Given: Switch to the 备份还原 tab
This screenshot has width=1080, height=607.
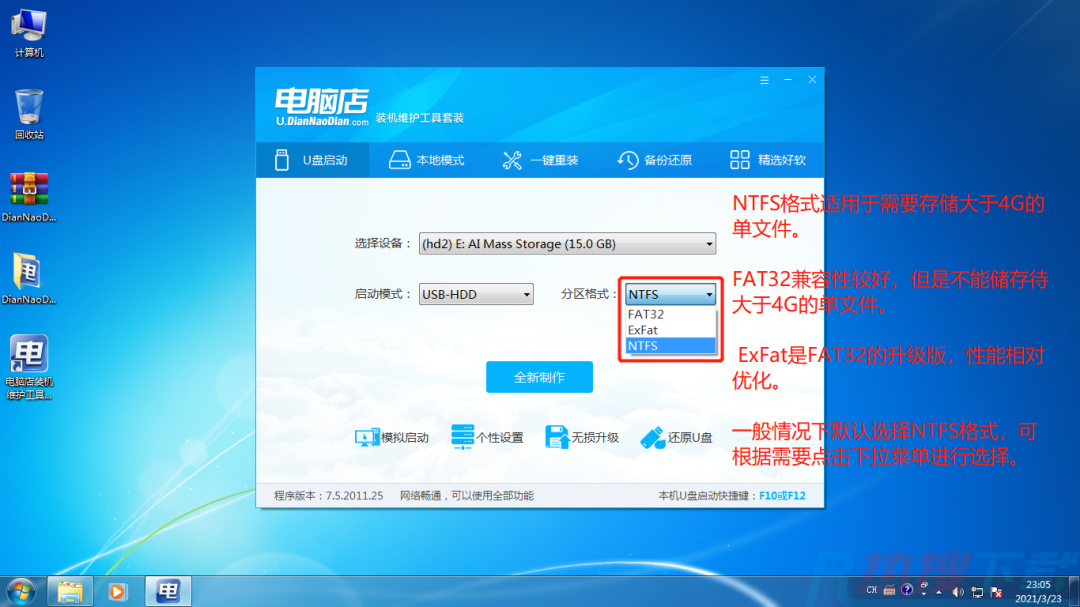Looking at the screenshot, I should [654, 160].
